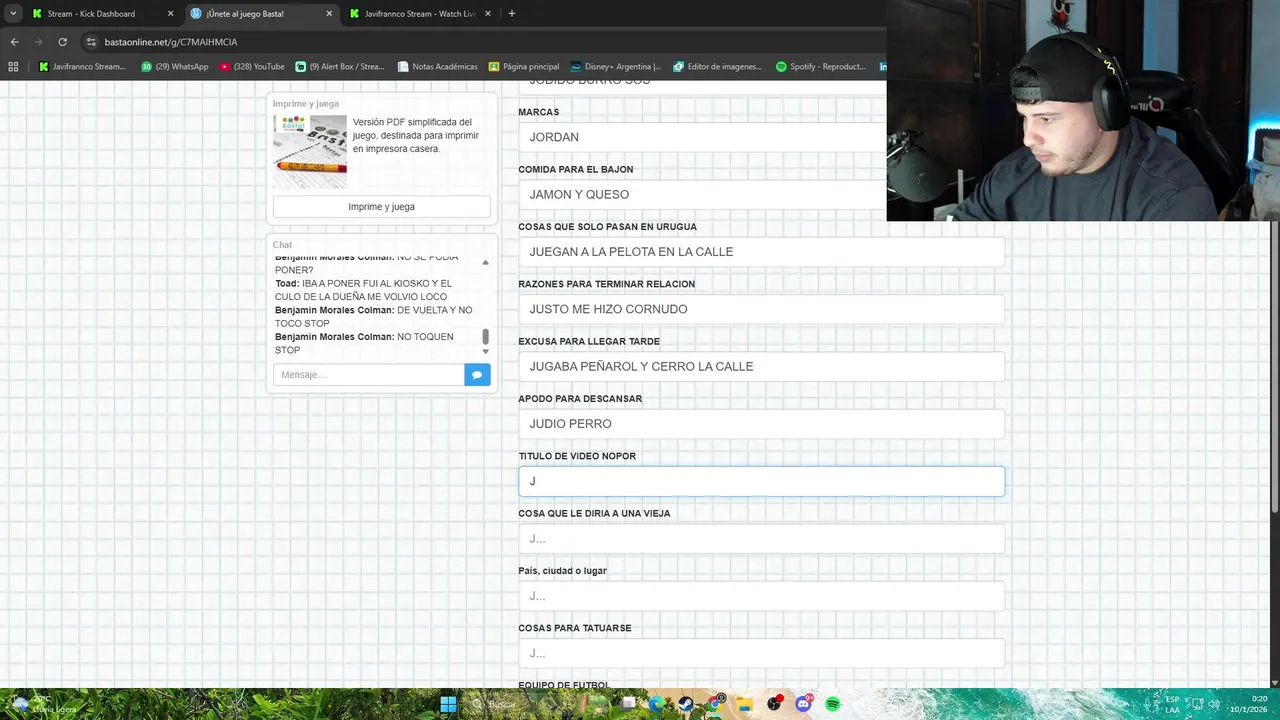
Task: Click the Imprime y juega button
Action: tap(381, 206)
